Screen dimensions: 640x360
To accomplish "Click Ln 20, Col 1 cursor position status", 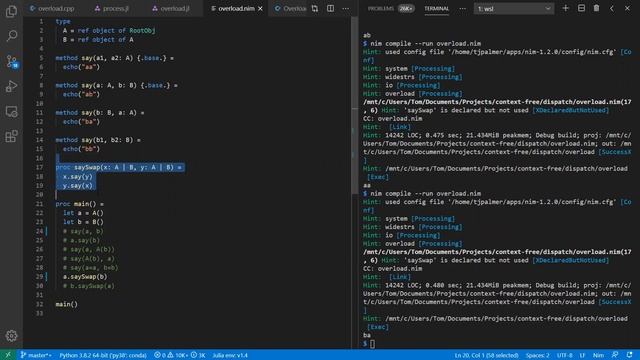I will click(x=486, y=355).
